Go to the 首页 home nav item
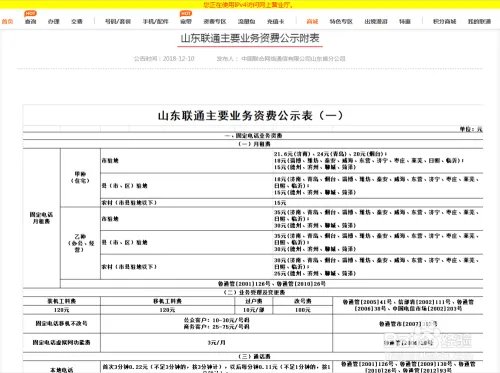 pos(7,21)
